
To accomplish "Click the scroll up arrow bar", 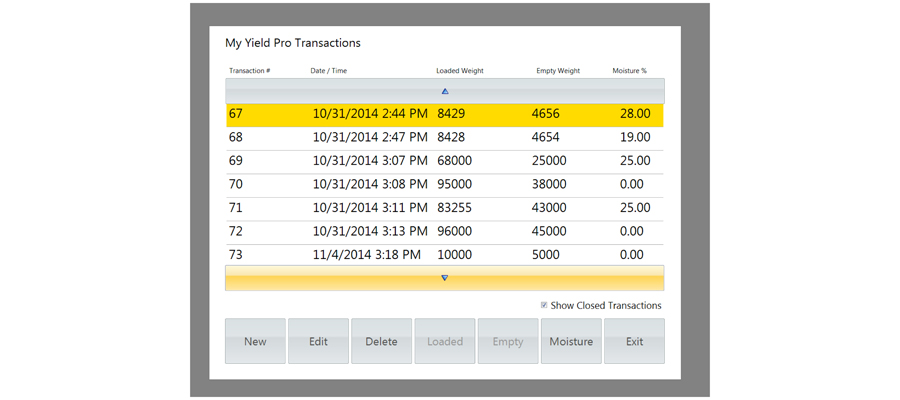I will 445,91.
